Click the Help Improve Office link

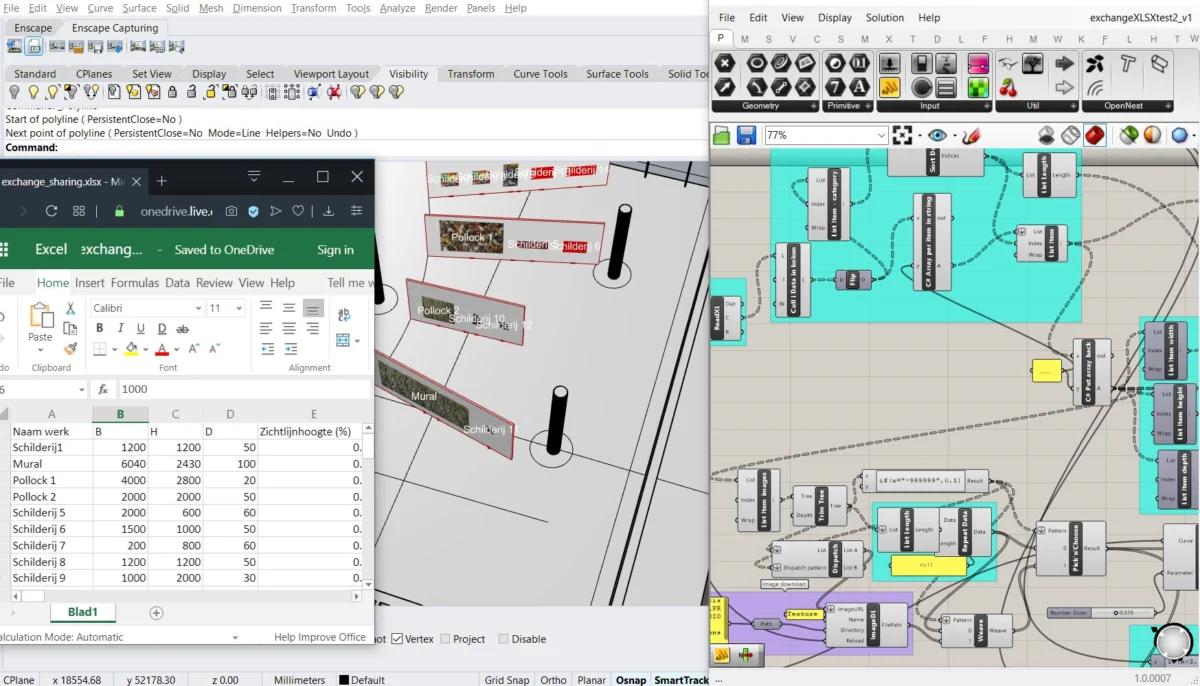click(320, 637)
